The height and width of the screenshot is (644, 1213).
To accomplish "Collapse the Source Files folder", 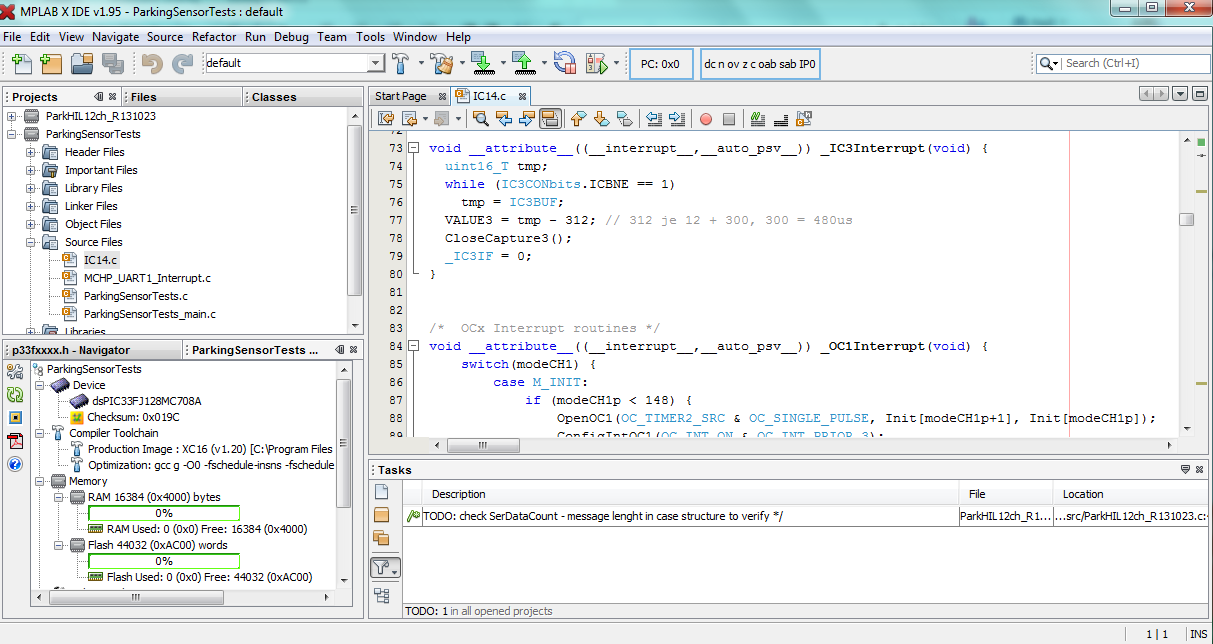I will coord(31,242).
